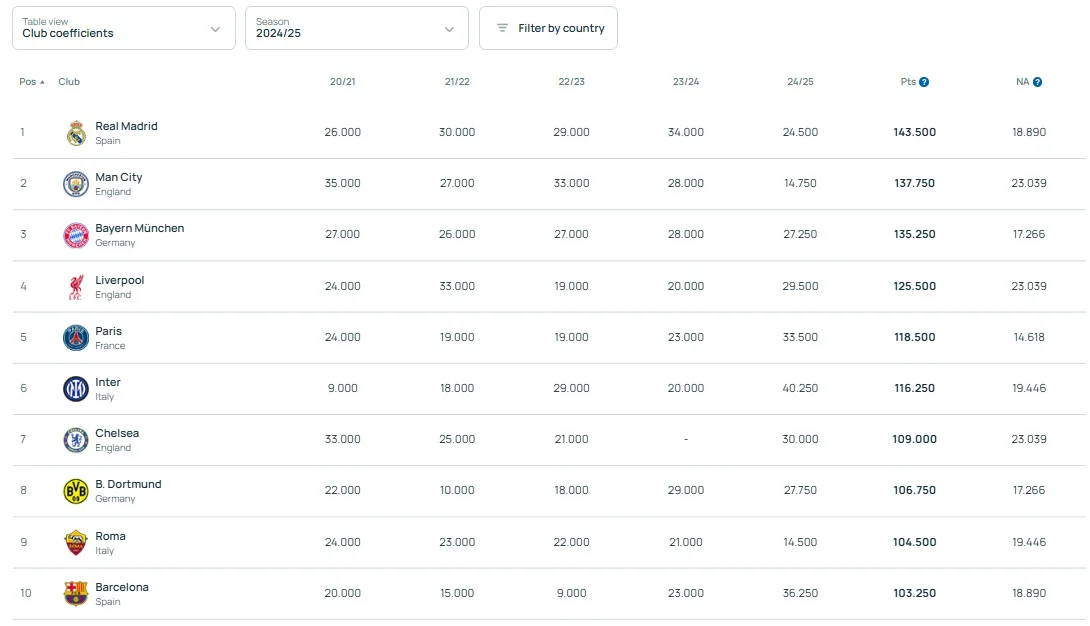Open NA column help tooltip icon
1090x626 pixels.
pos(1037,82)
